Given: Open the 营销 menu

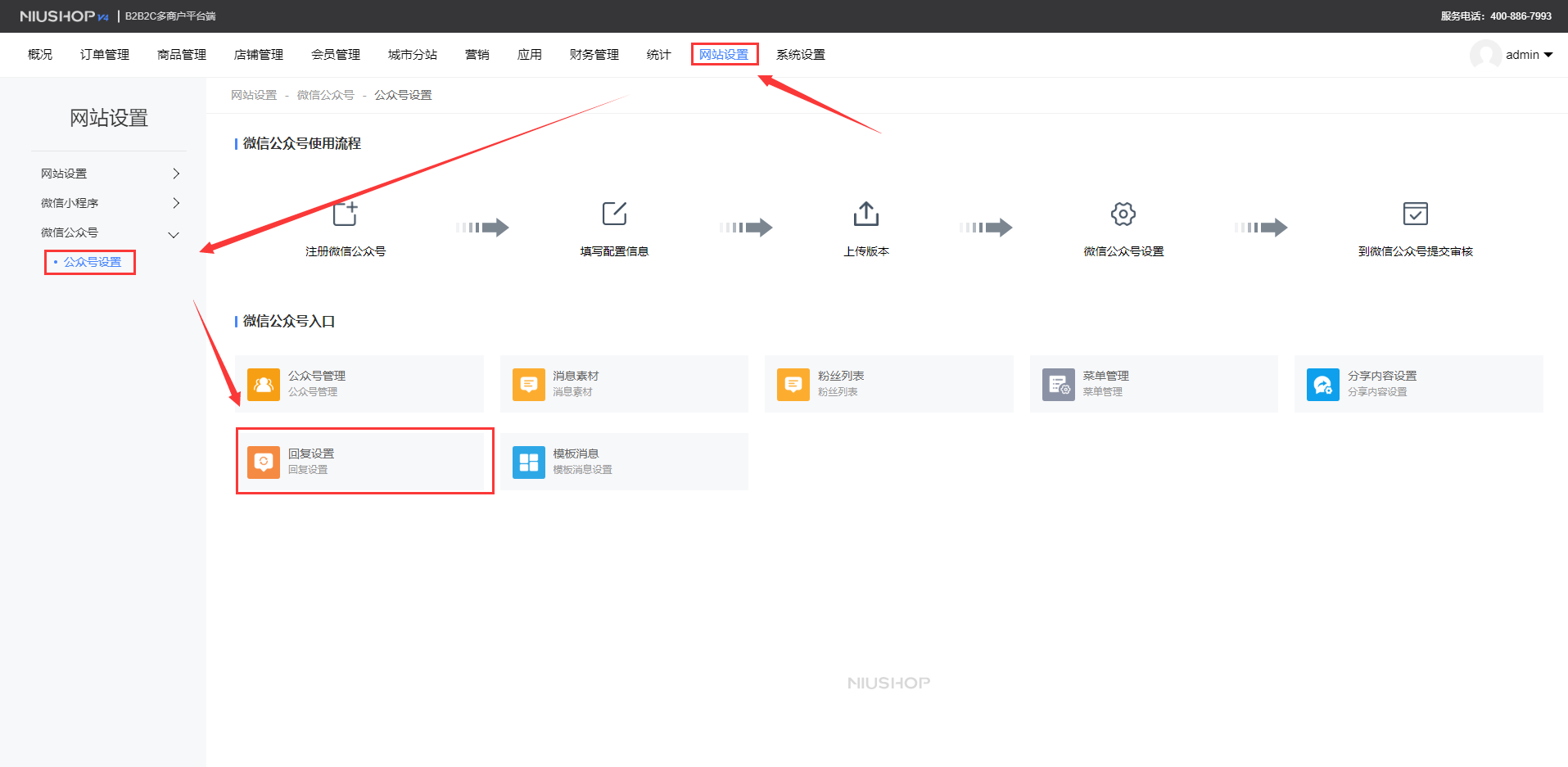Looking at the screenshot, I should (x=477, y=55).
